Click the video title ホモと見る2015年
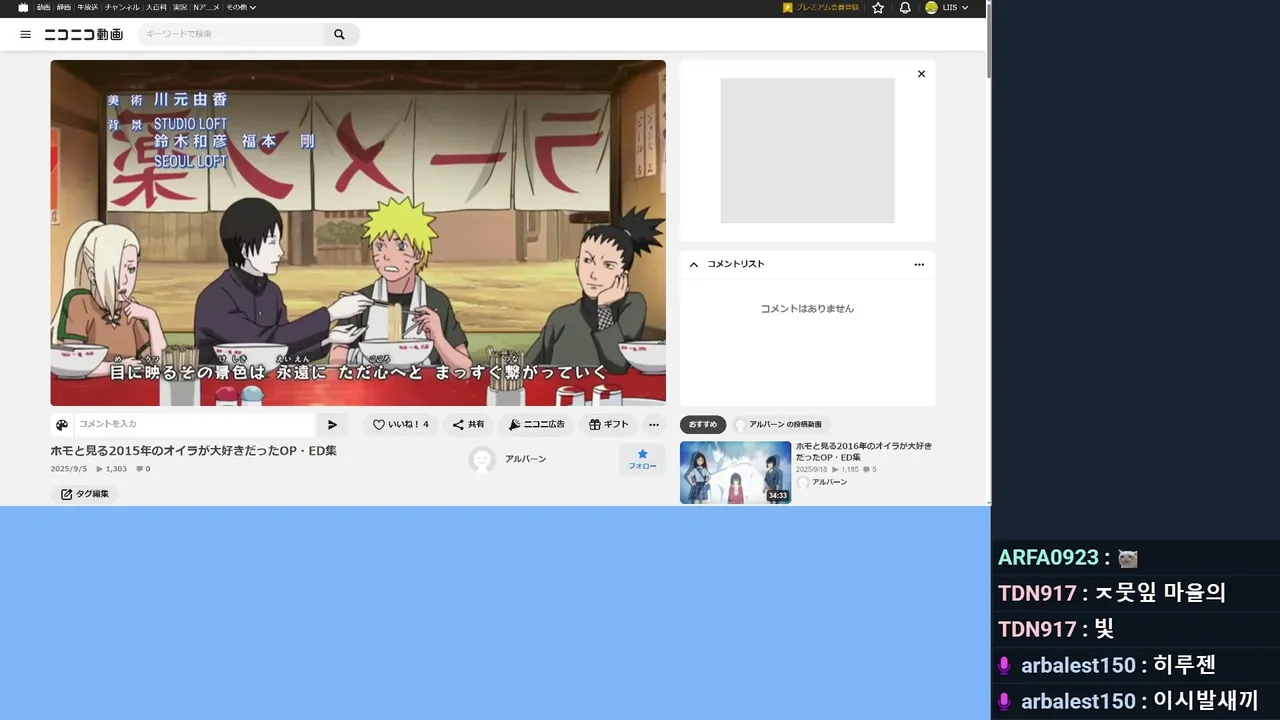The image size is (1280, 720). [x=194, y=451]
